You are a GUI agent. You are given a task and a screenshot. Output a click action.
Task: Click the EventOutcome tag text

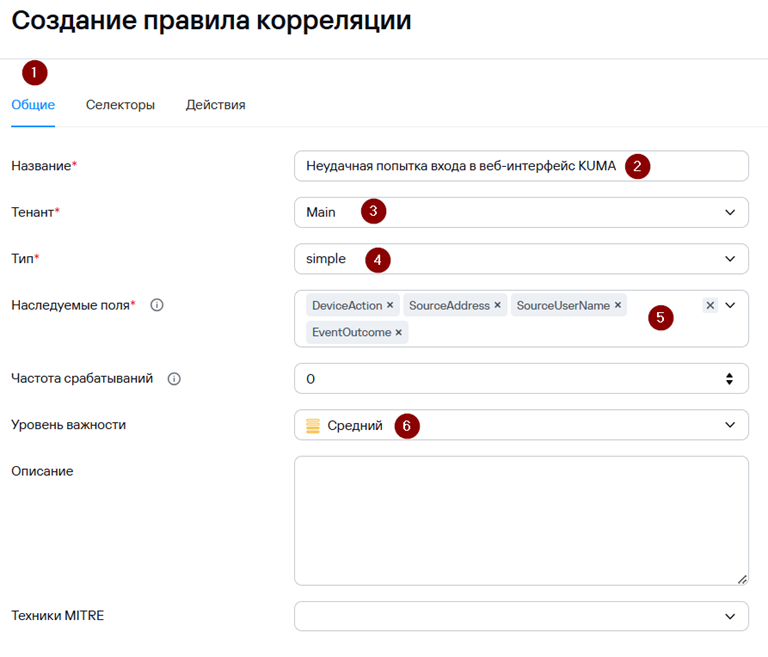tap(351, 332)
